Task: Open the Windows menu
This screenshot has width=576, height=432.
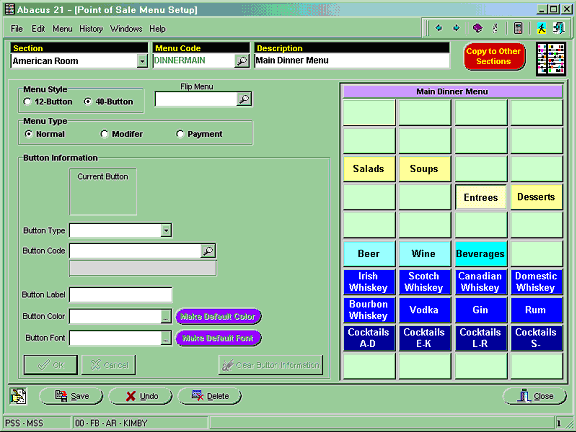Action: pos(126,29)
